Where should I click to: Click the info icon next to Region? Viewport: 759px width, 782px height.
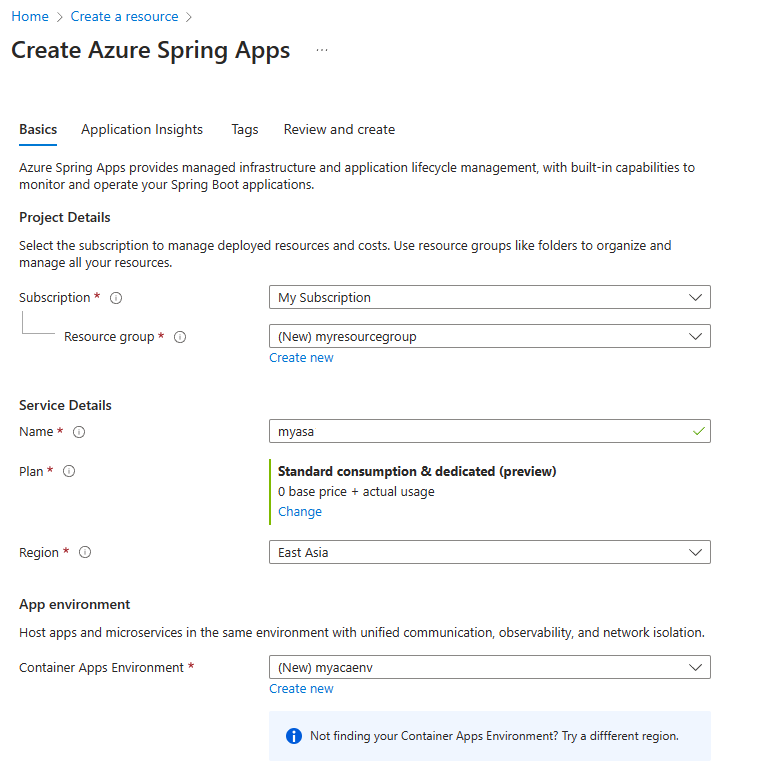[85, 552]
